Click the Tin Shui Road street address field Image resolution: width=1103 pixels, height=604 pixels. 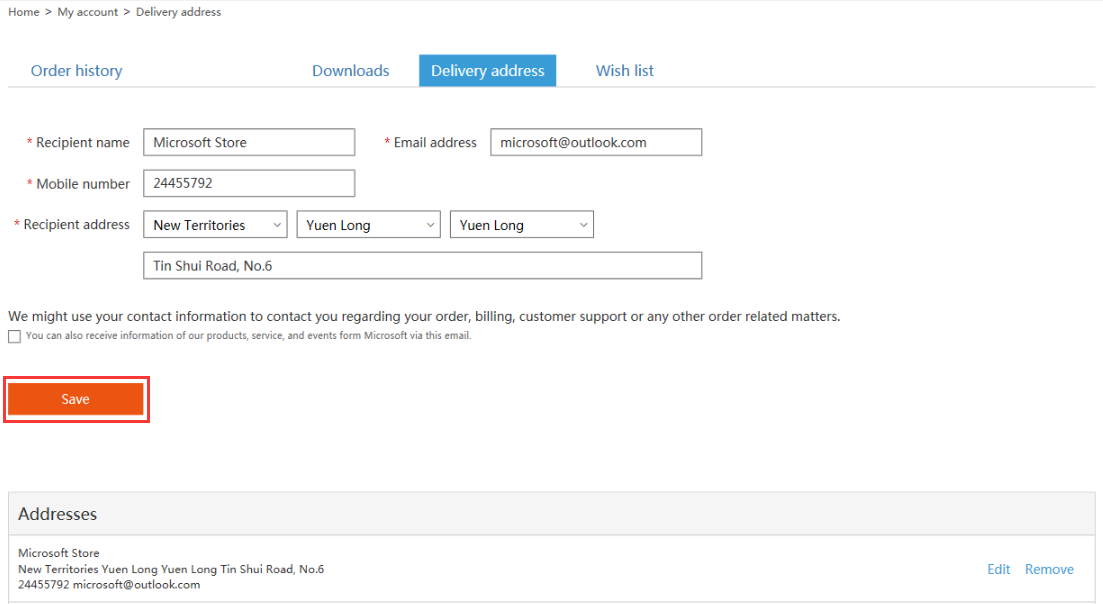[422, 266]
